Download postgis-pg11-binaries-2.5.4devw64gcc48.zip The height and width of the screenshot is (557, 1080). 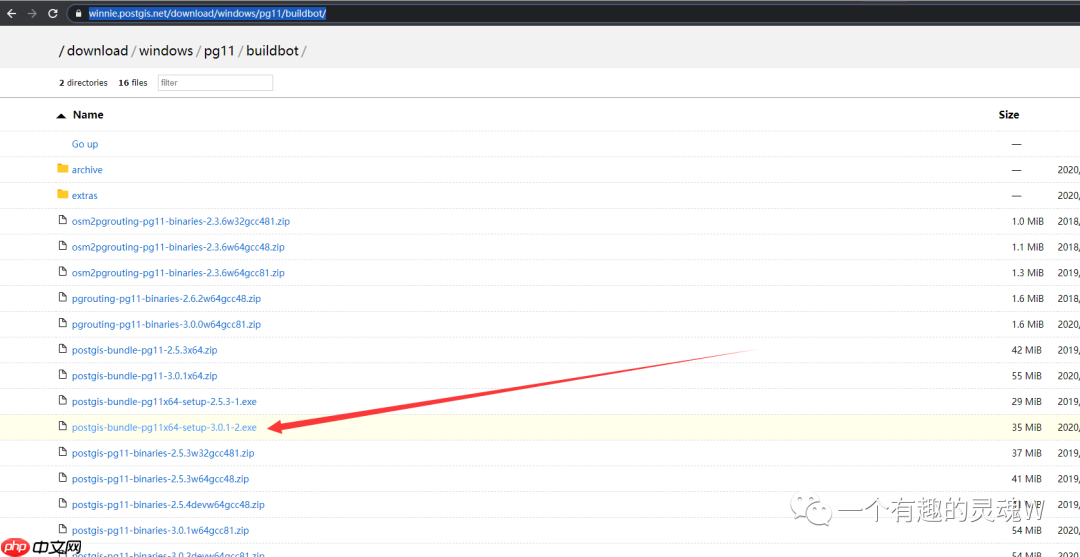[168, 505]
